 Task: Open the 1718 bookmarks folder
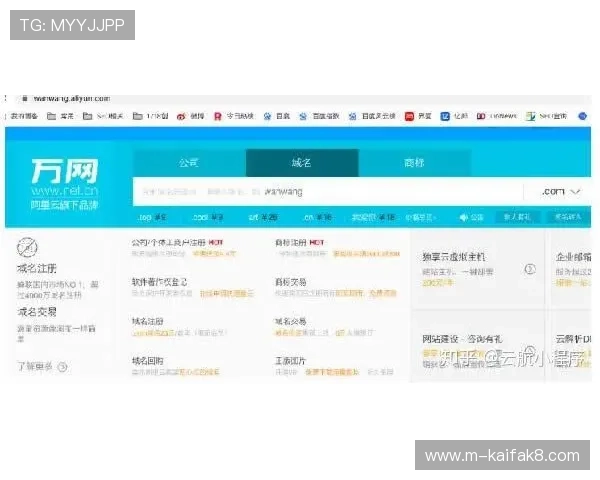150,116
